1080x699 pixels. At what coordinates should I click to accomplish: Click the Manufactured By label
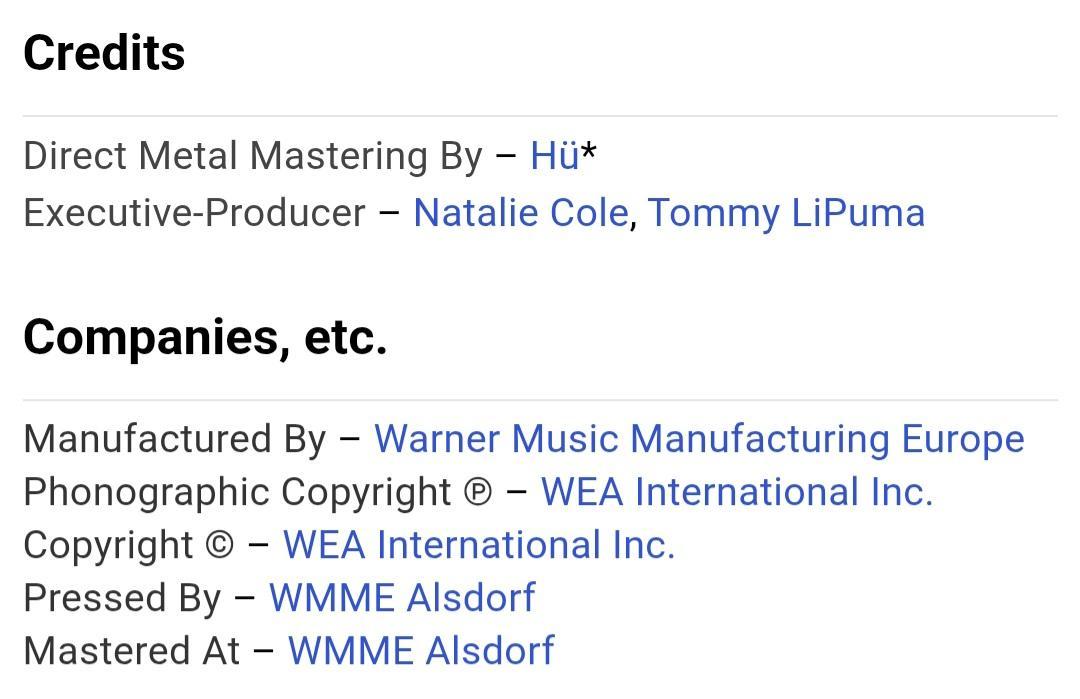click(175, 439)
